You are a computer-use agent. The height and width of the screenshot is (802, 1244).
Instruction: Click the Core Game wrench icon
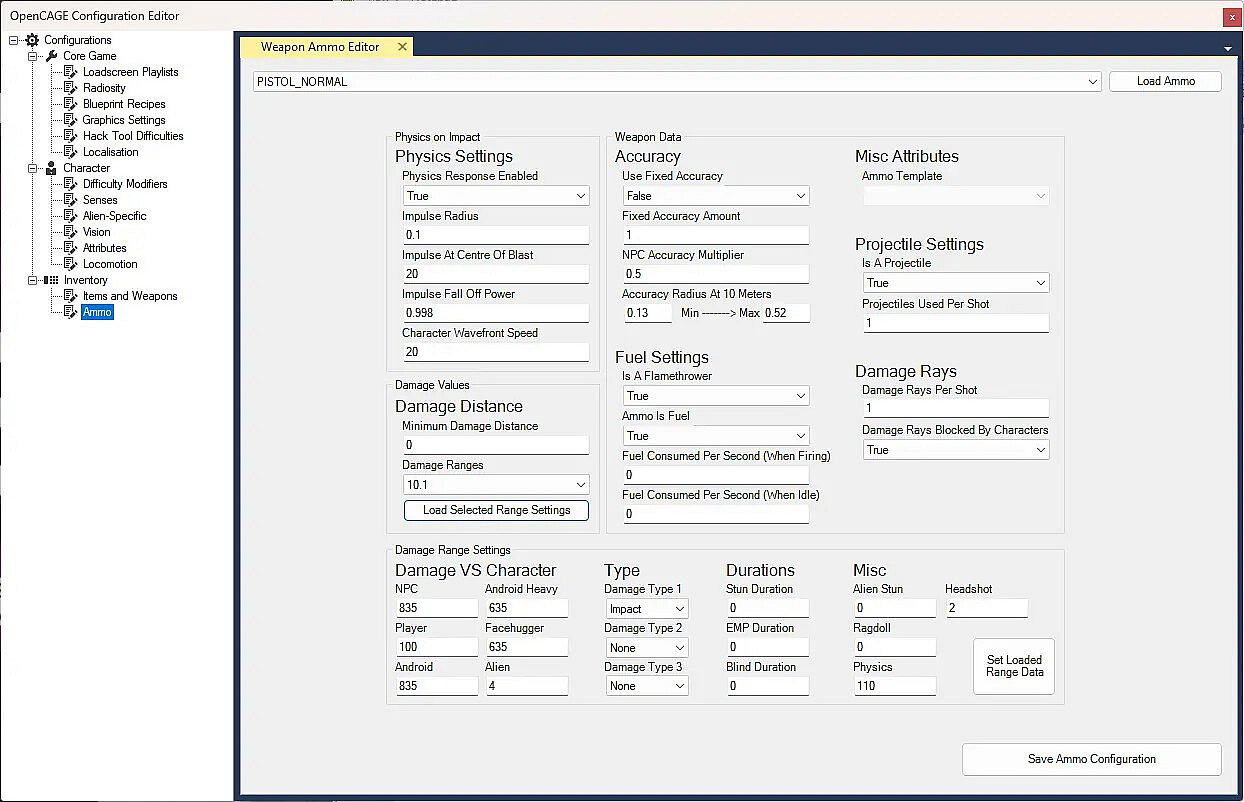[52, 56]
